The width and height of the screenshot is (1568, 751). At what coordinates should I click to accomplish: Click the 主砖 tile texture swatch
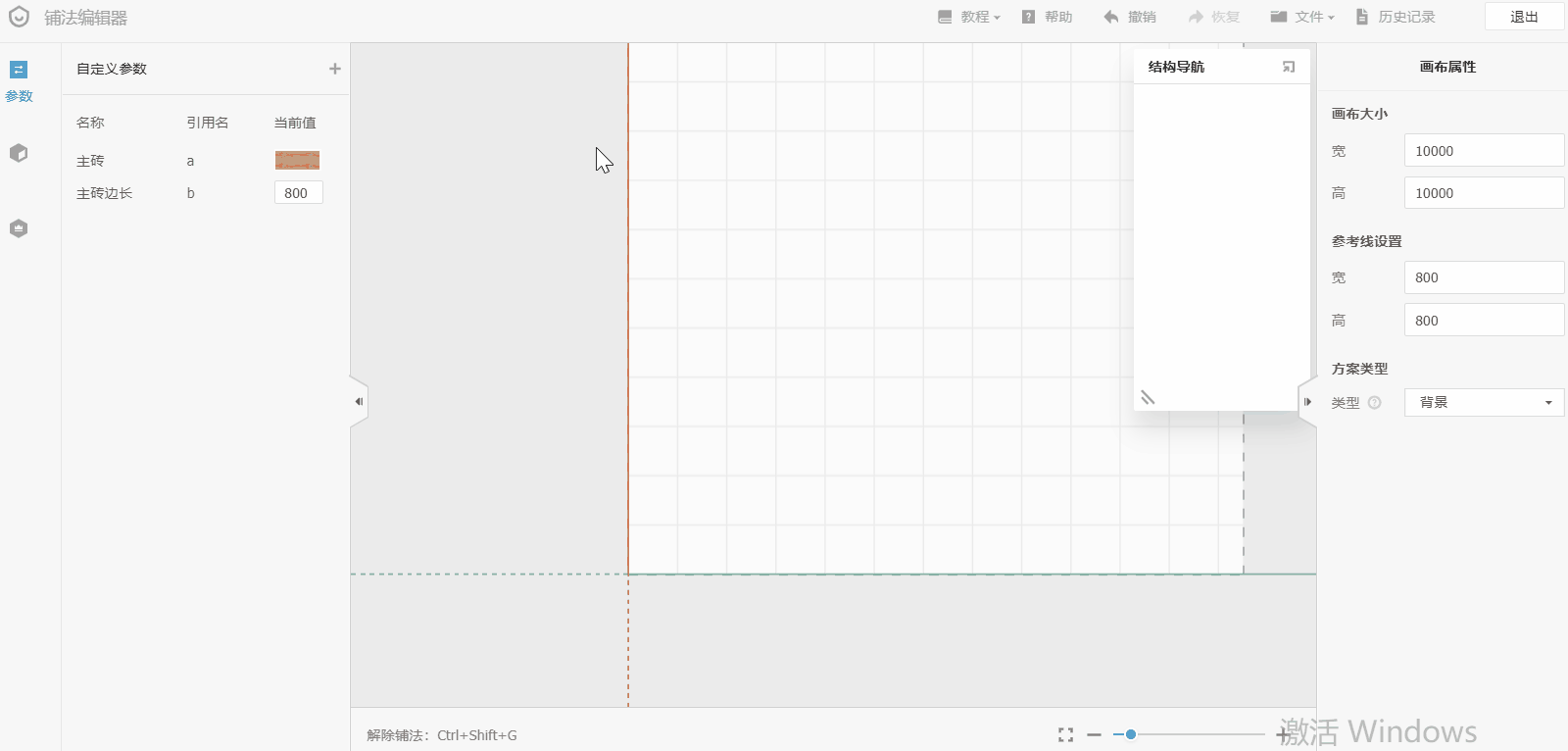point(297,160)
